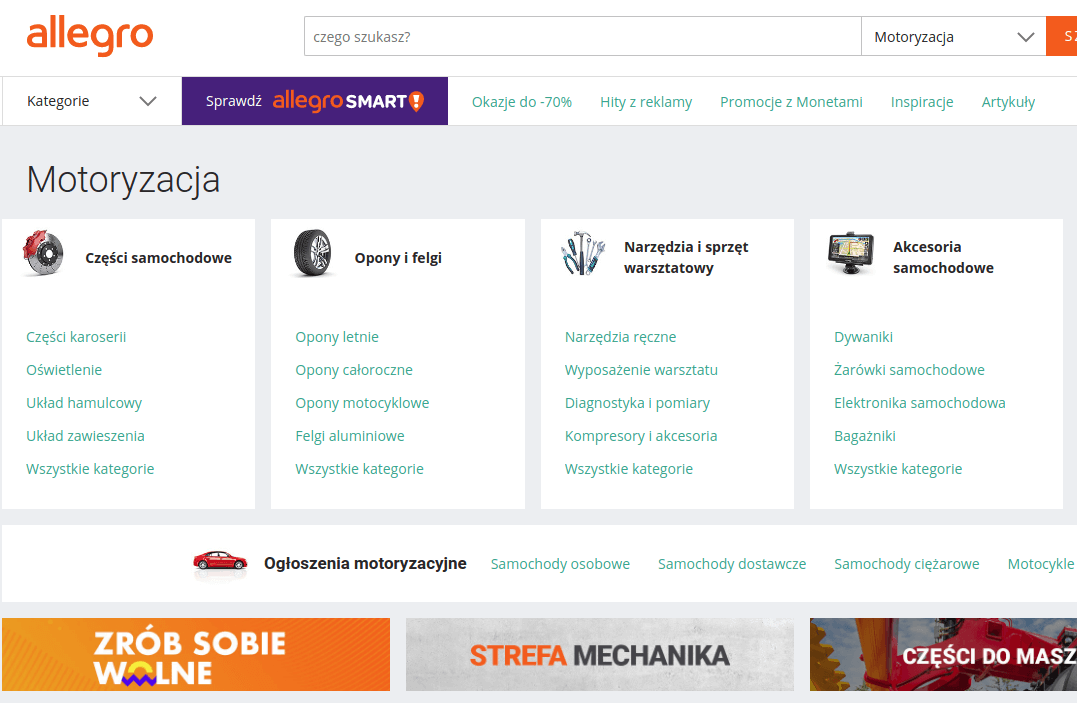1077x703 pixels.
Task: Show Wszystkie kategorie under Opony i felgi
Action: click(x=359, y=469)
